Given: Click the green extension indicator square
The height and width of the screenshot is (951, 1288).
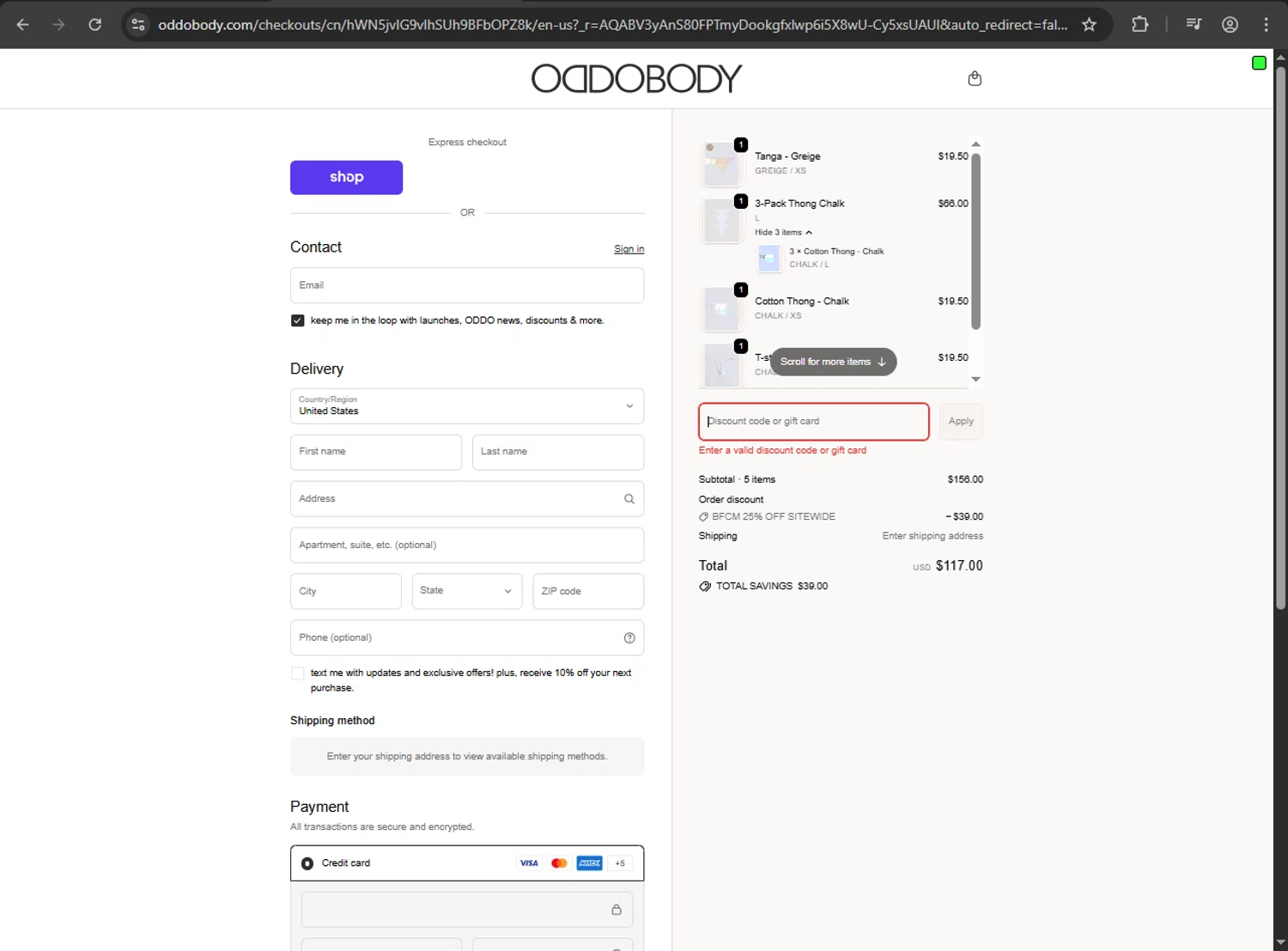Looking at the screenshot, I should click(x=1259, y=63).
